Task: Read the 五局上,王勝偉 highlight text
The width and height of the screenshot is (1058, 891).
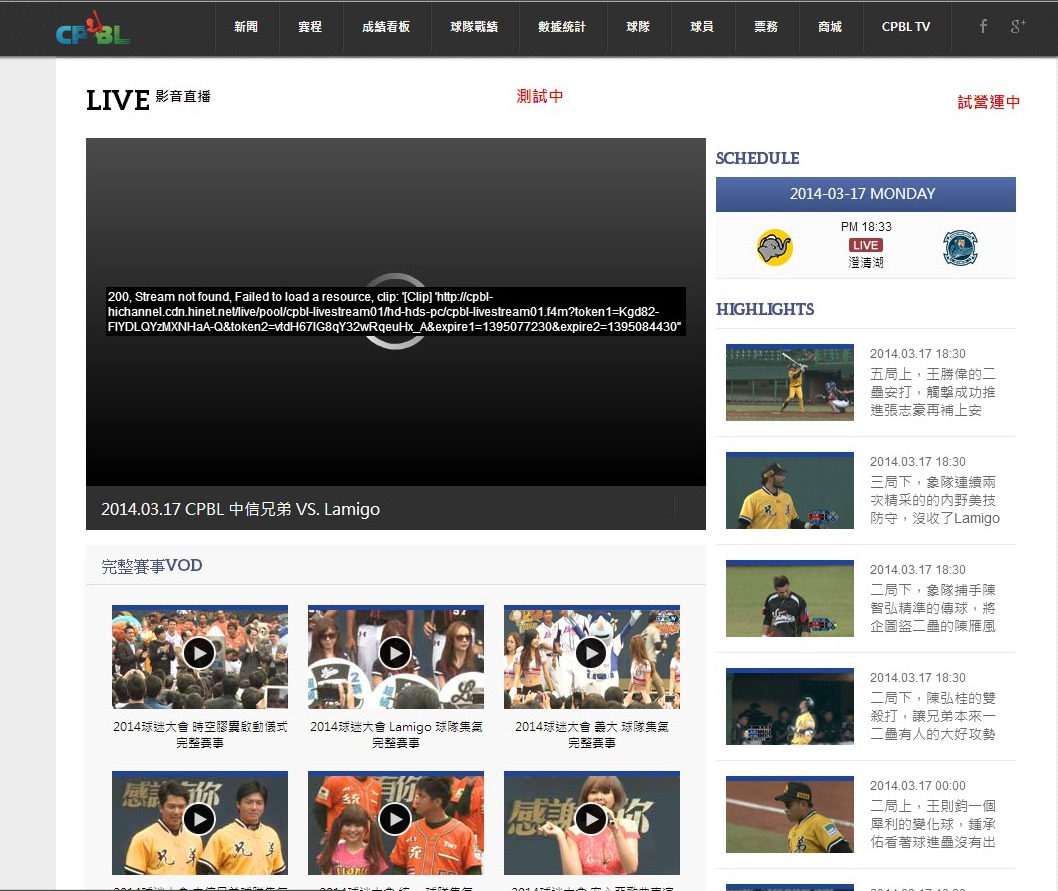Action: tap(932, 392)
